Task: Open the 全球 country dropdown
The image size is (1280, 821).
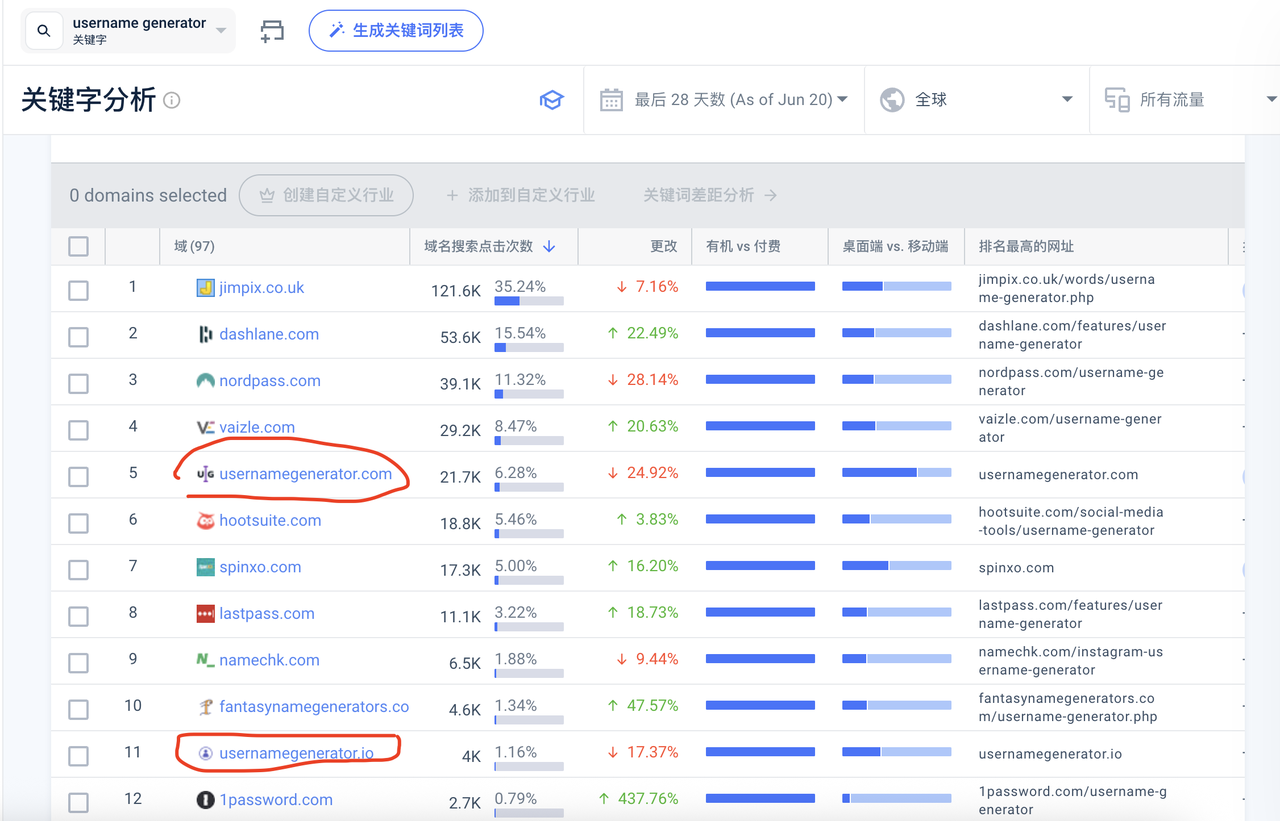Action: (x=1067, y=100)
